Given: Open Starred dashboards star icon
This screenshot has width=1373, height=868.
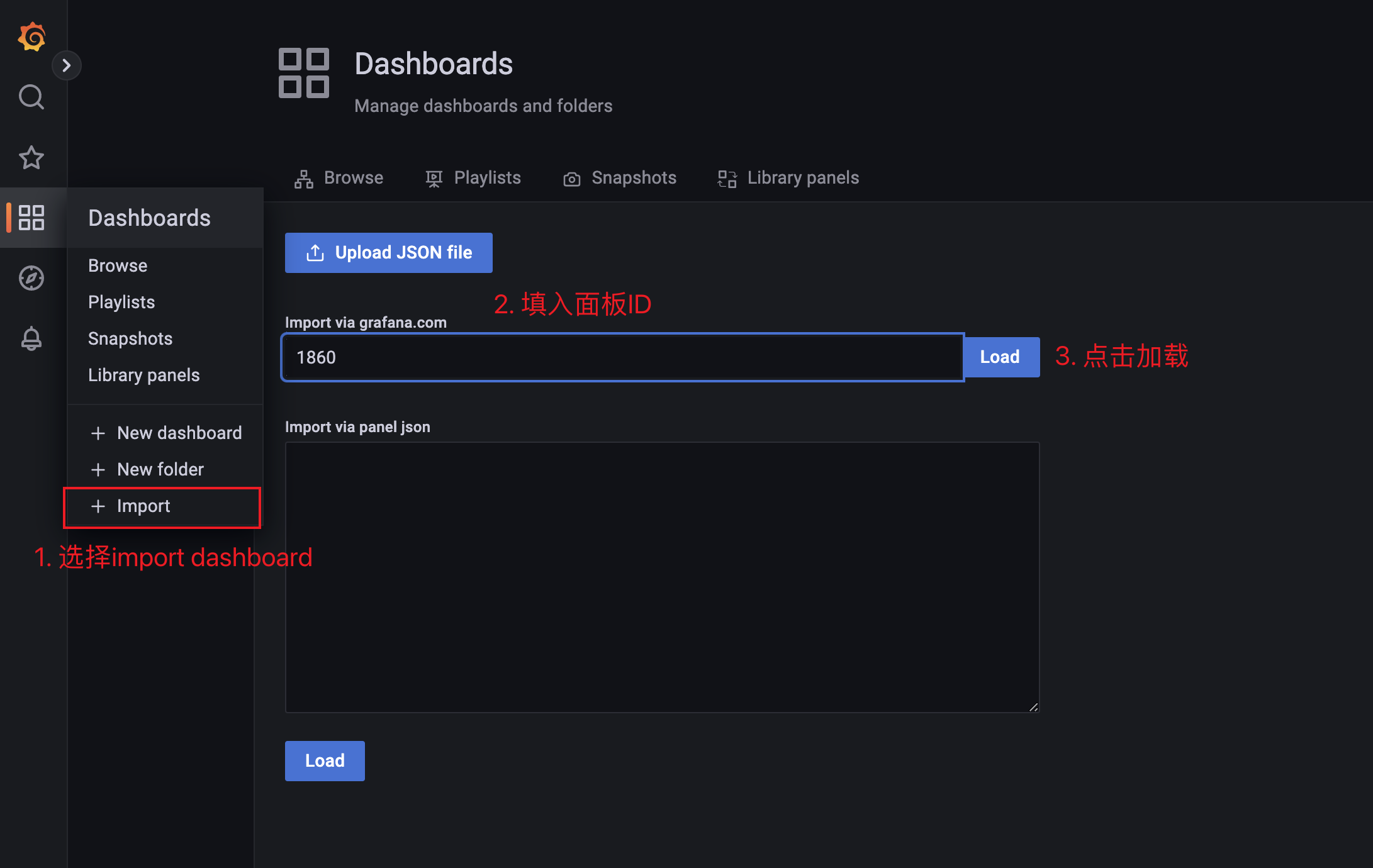Looking at the screenshot, I should point(31,157).
